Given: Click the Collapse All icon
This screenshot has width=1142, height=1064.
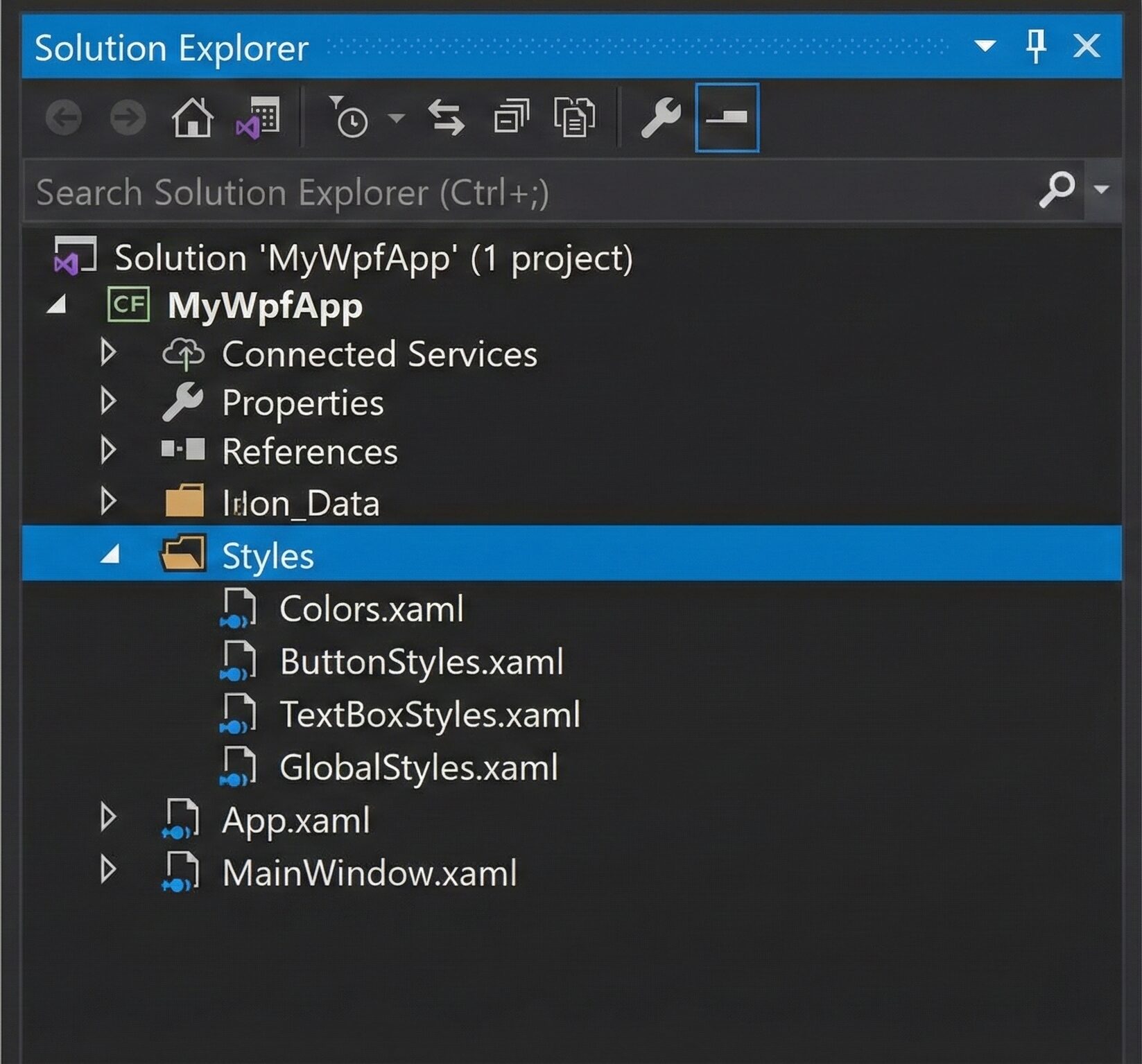Looking at the screenshot, I should click(511, 118).
